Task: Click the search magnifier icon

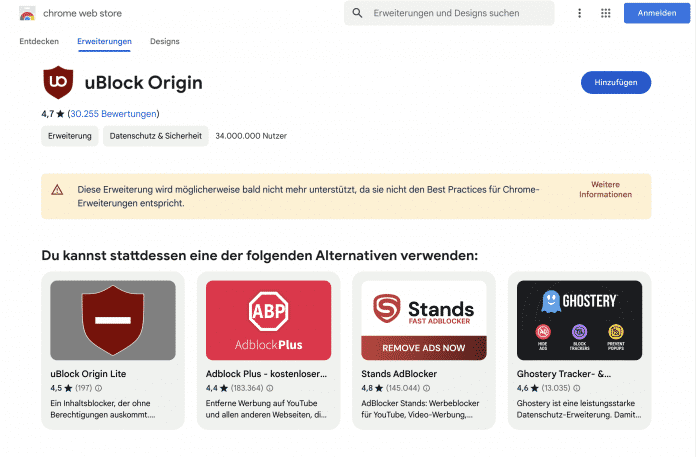Action: pos(358,13)
